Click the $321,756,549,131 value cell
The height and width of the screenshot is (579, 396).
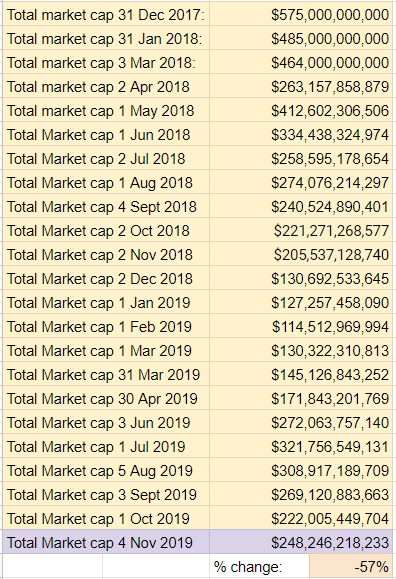(x=301, y=447)
